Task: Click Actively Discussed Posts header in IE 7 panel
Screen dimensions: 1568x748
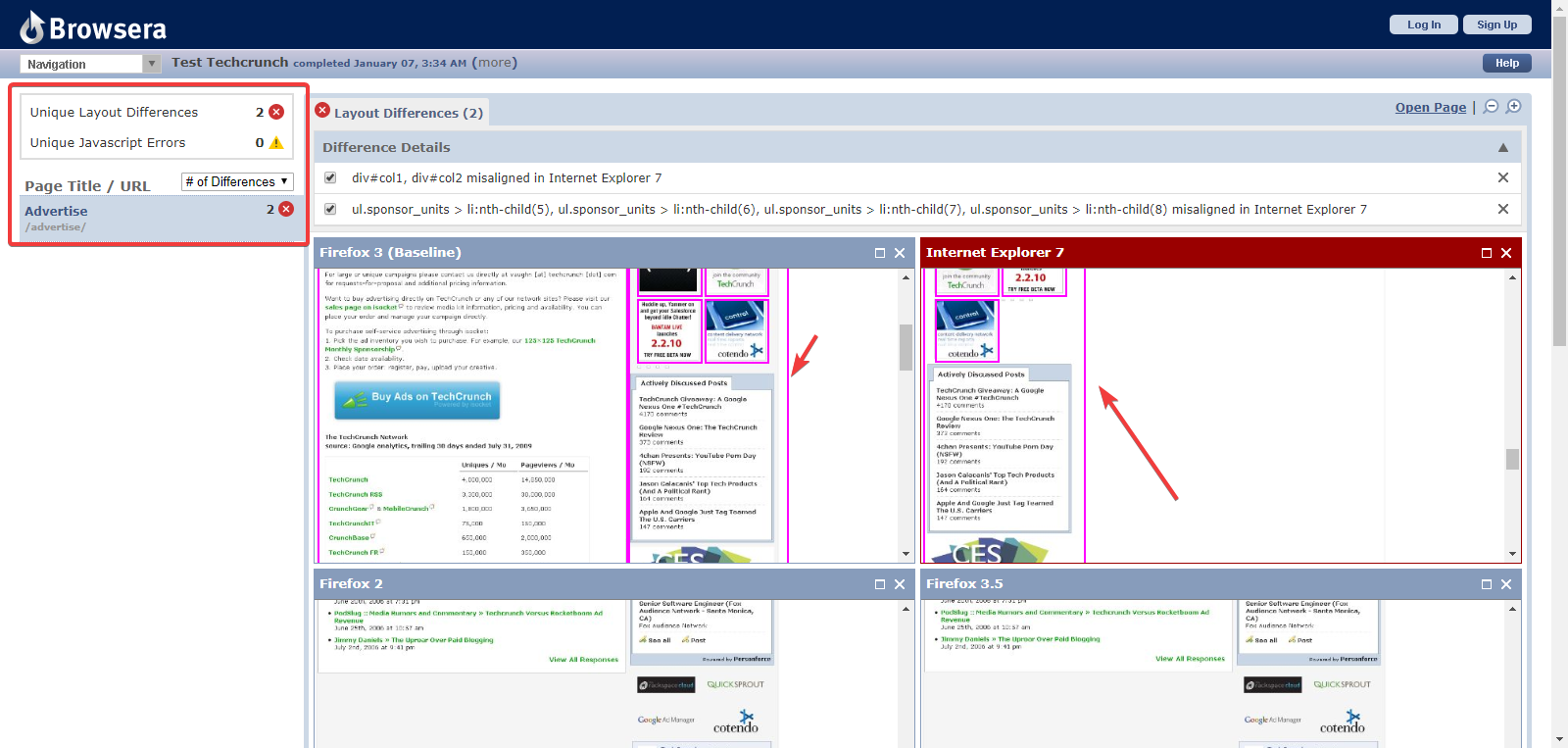Action: (981, 374)
